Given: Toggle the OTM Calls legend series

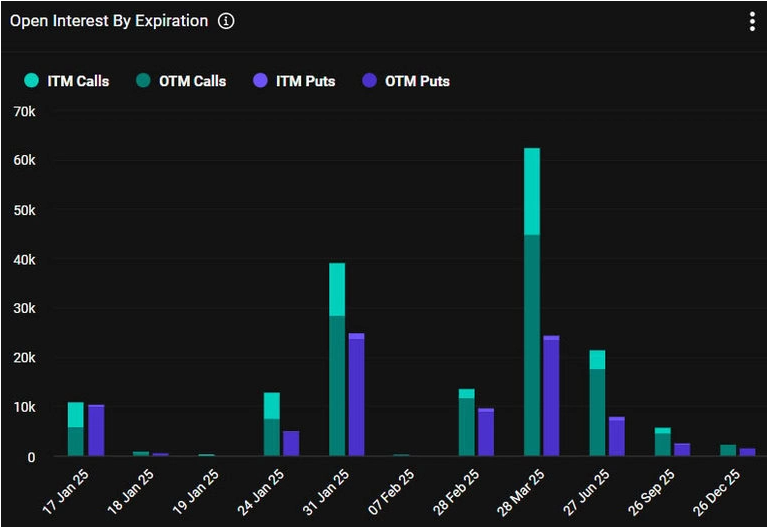Looking at the screenshot, I should (181, 81).
